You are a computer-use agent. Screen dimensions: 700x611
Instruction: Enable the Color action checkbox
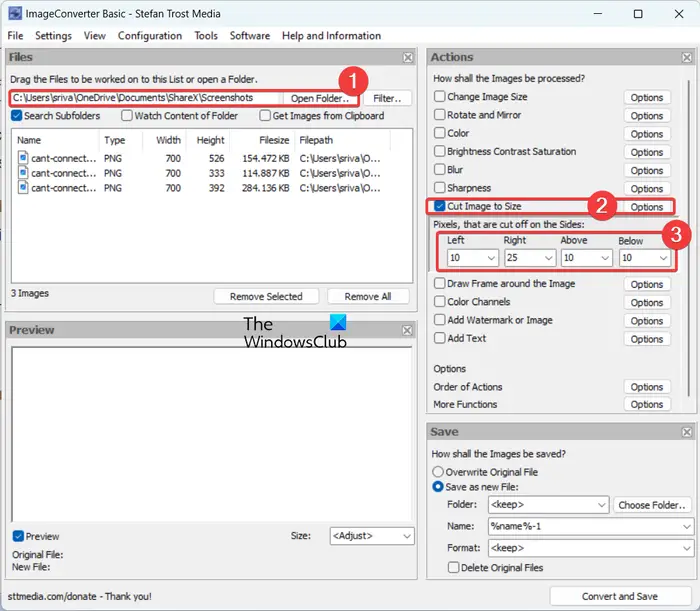pyautogui.click(x=440, y=133)
